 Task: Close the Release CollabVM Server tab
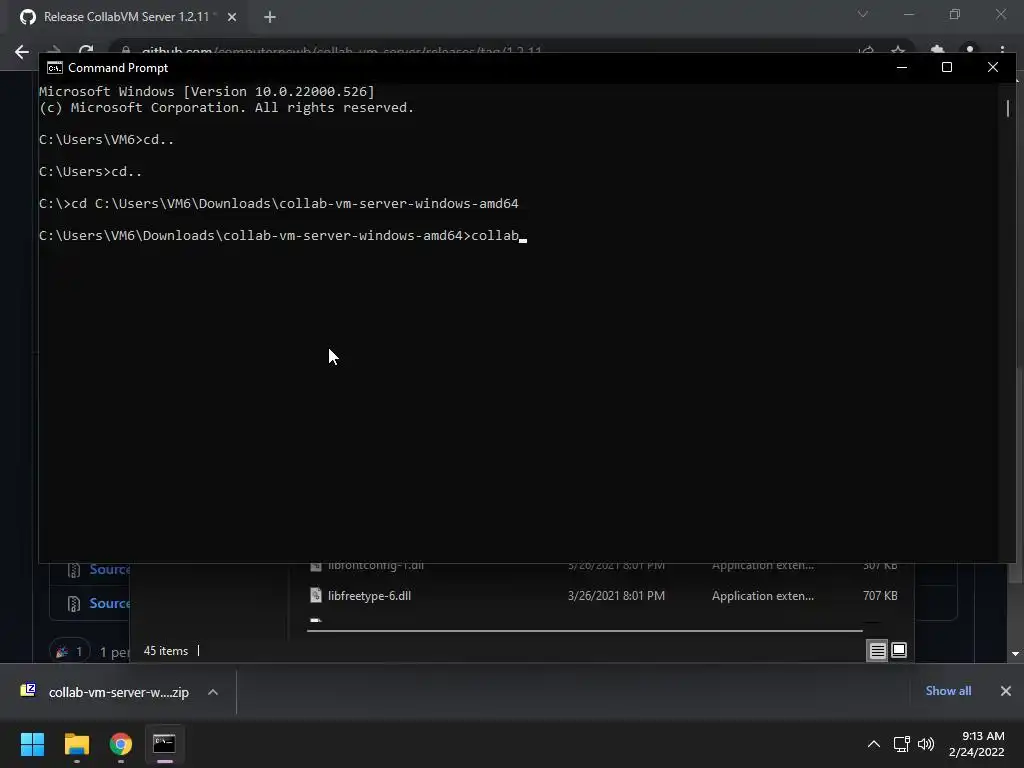[232, 17]
